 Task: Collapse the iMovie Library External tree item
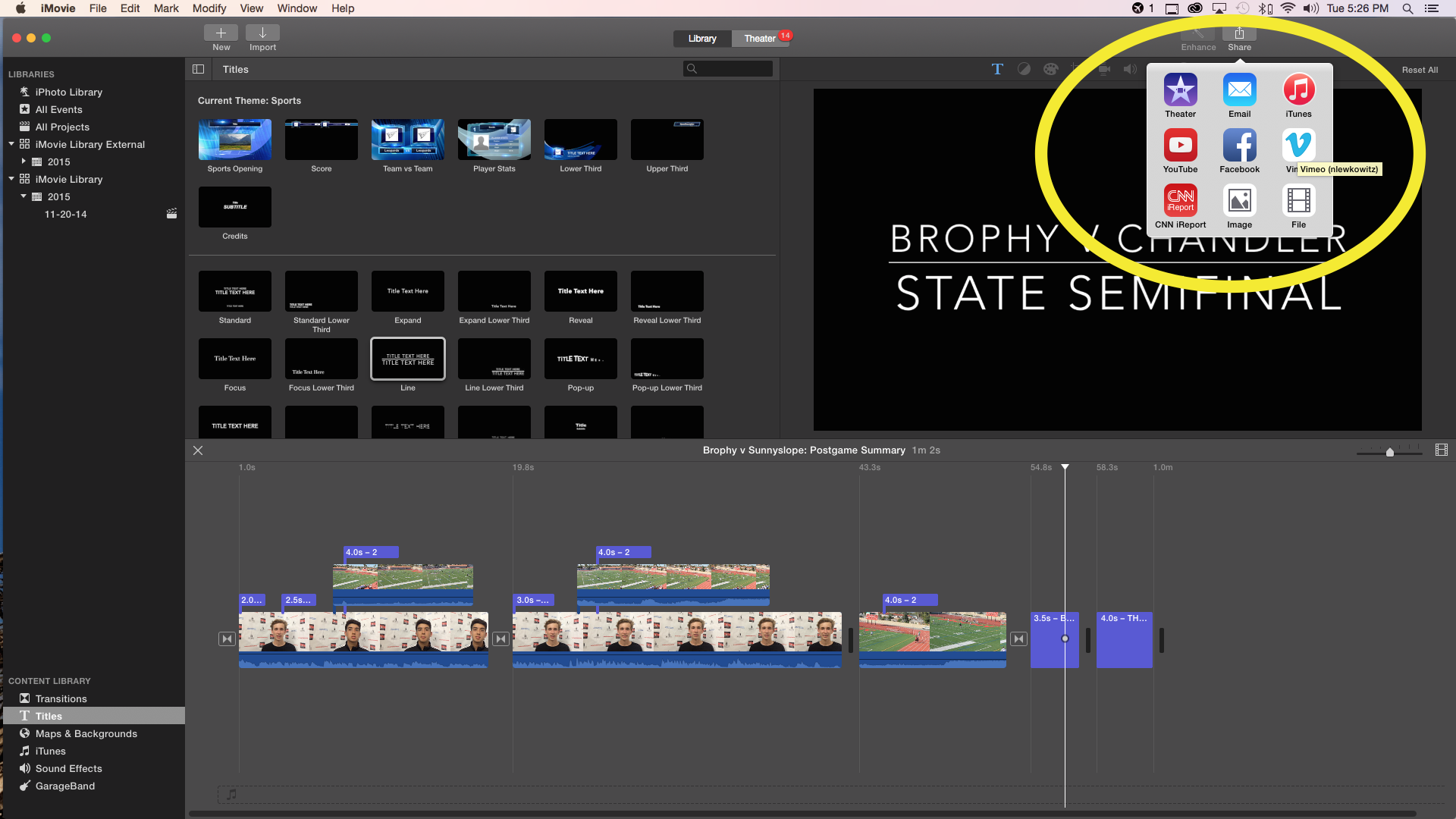(11, 144)
